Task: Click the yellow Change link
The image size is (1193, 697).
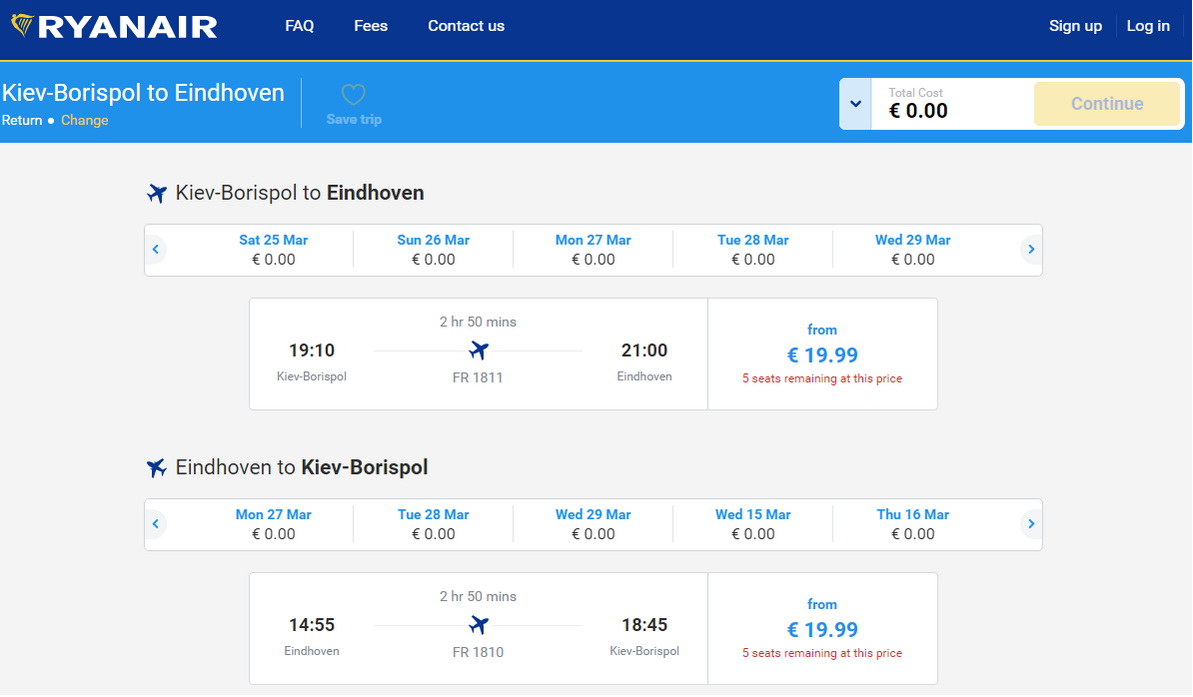Action: (84, 120)
